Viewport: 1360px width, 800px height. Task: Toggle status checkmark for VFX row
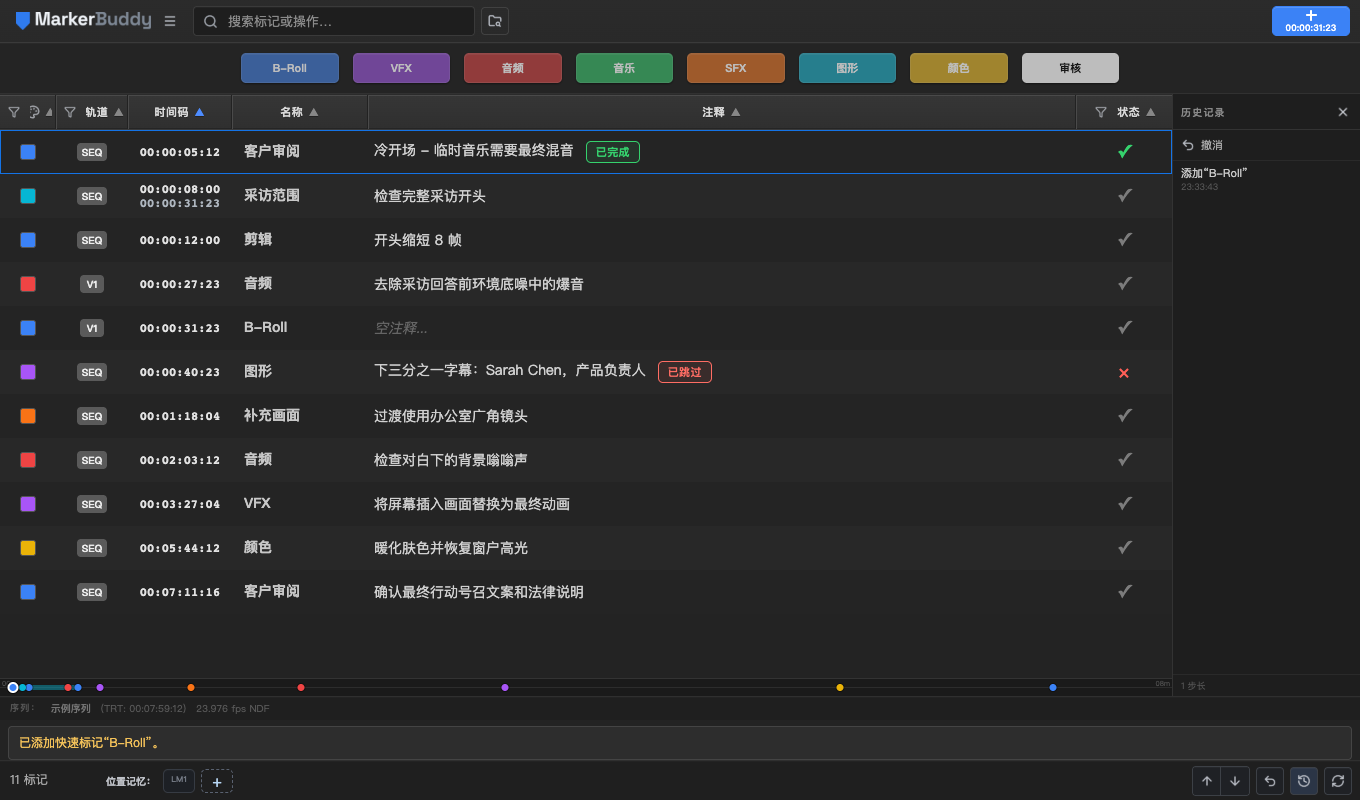point(1125,504)
